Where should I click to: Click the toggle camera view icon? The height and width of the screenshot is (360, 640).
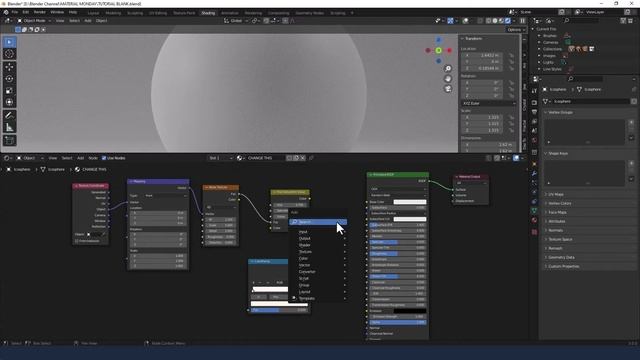448,89
